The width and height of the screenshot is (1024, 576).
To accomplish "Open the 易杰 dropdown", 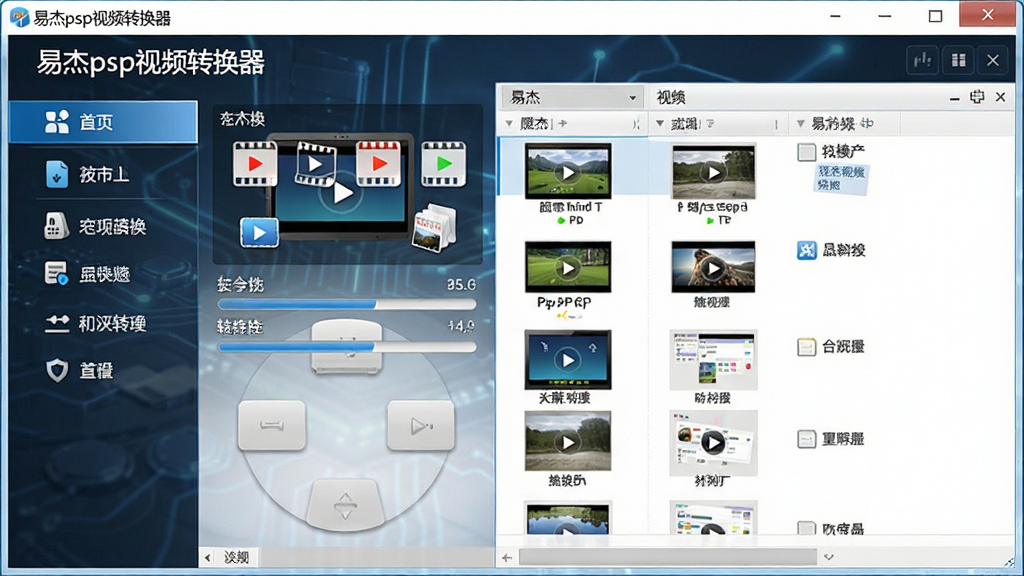I will coord(572,98).
